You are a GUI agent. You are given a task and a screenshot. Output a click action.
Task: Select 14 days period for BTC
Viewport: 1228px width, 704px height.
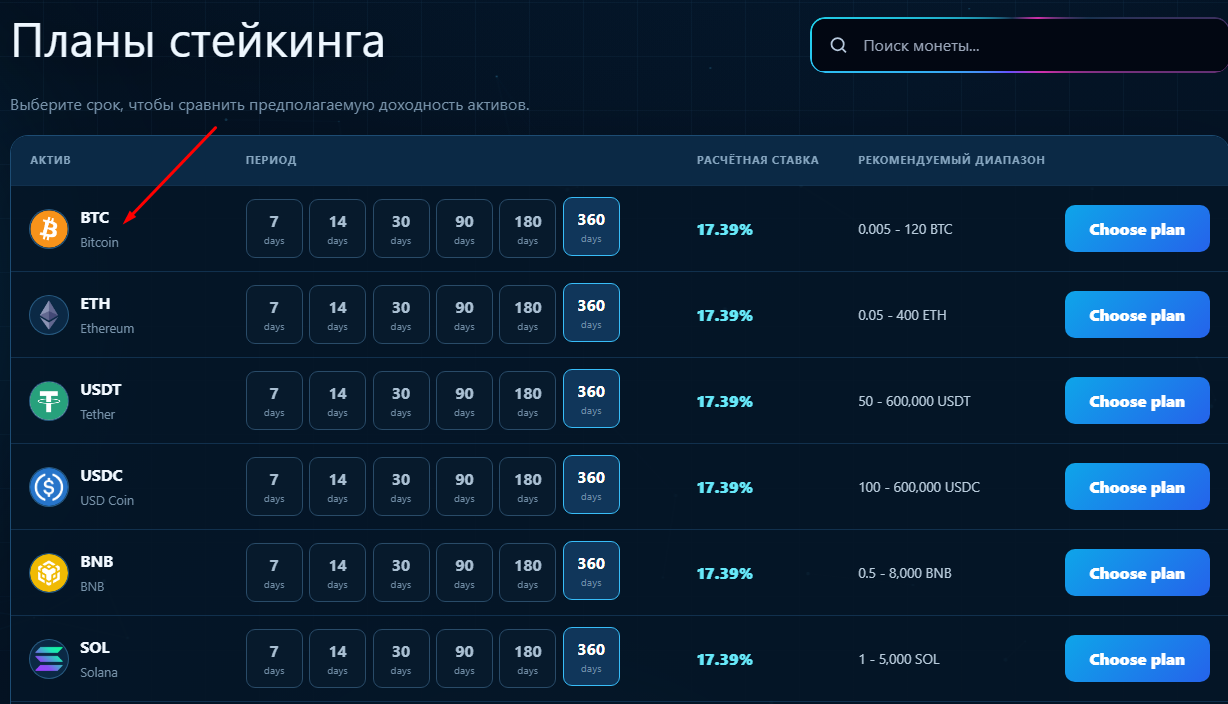point(338,229)
